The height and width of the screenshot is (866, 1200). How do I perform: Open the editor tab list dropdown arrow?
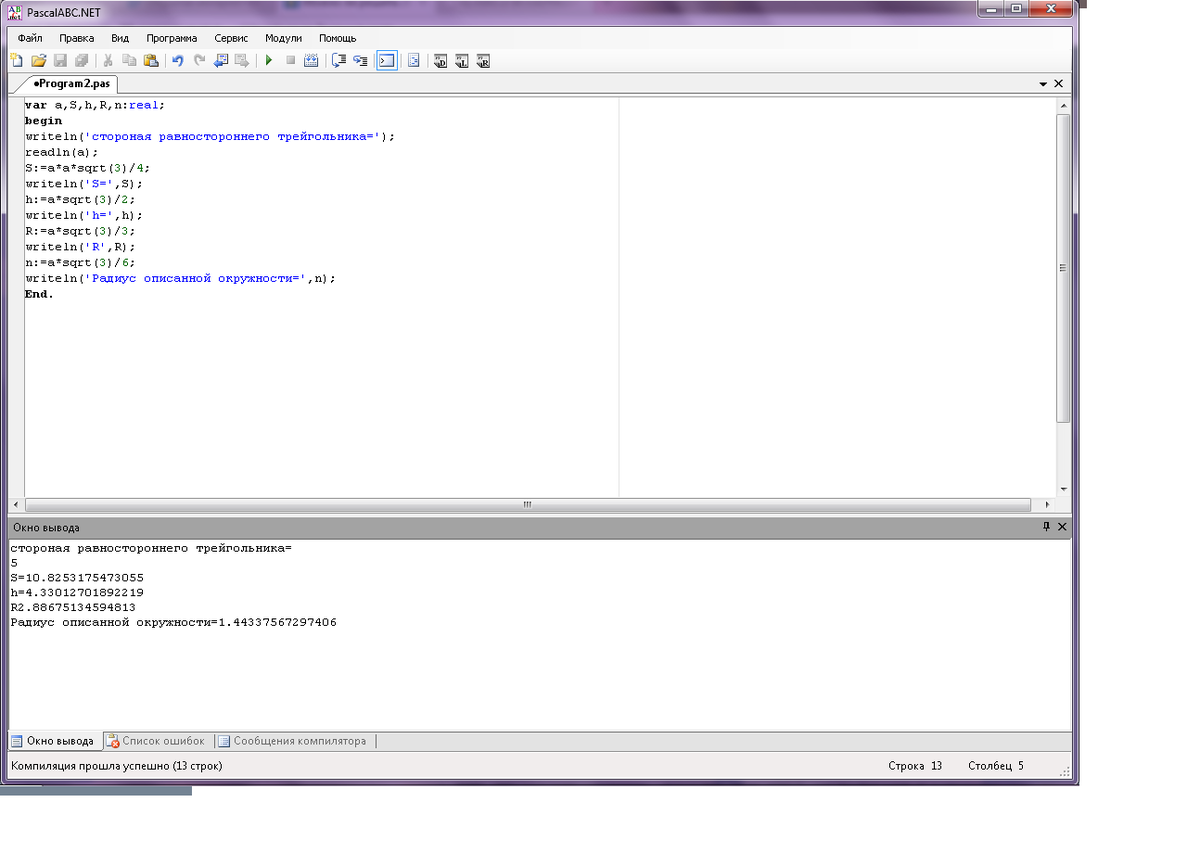pos(1043,85)
